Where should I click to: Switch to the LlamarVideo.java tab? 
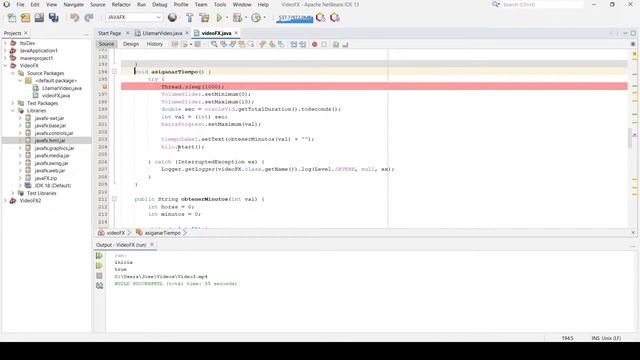click(x=162, y=33)
